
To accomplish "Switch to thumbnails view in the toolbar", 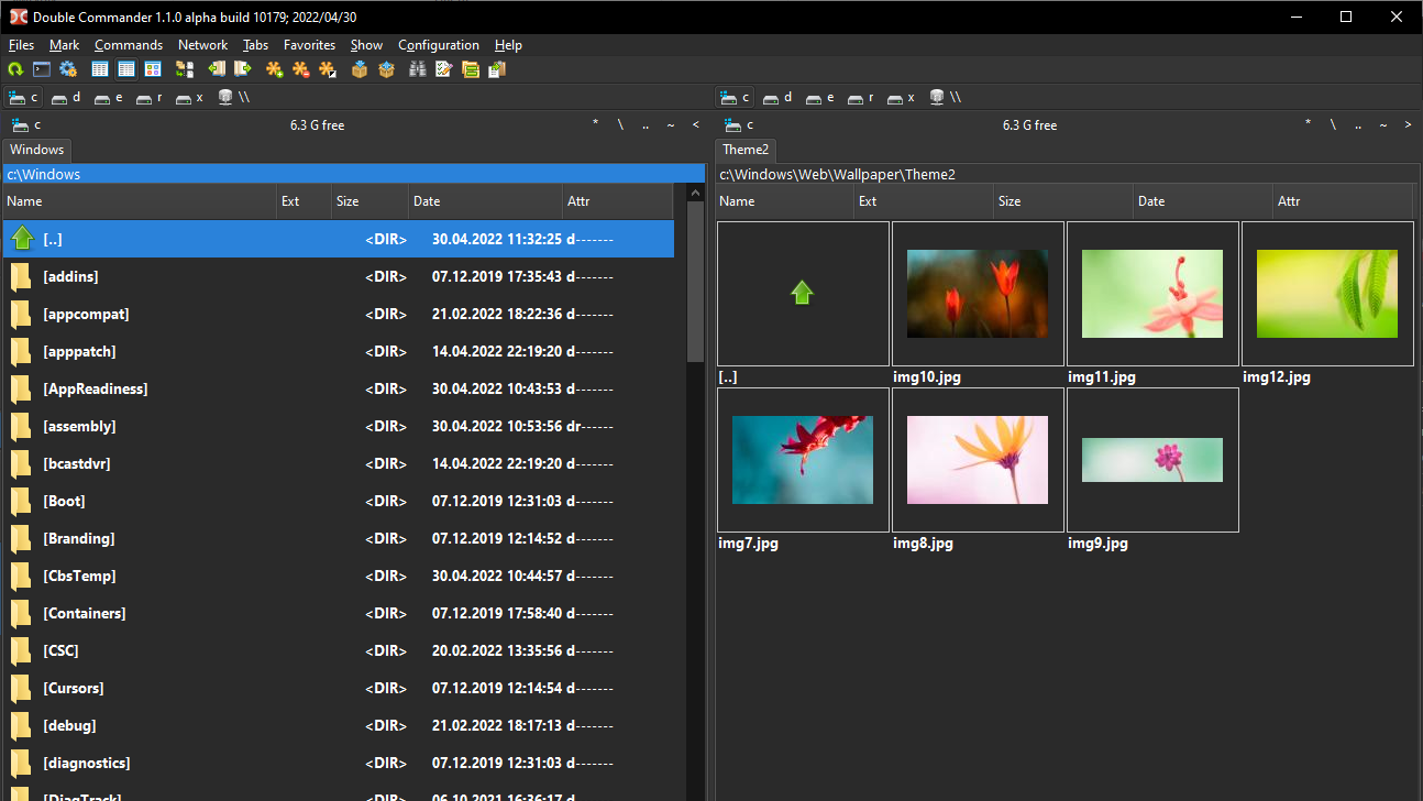I will click(x=153, y=69).
